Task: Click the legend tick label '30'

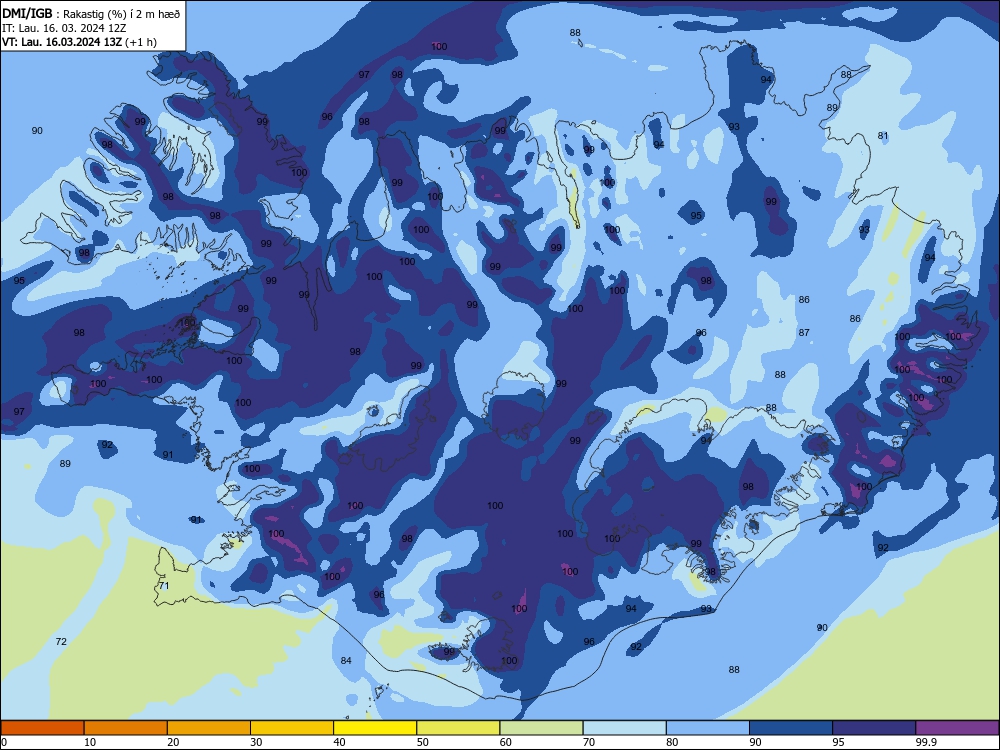Action: pos(256,742)
